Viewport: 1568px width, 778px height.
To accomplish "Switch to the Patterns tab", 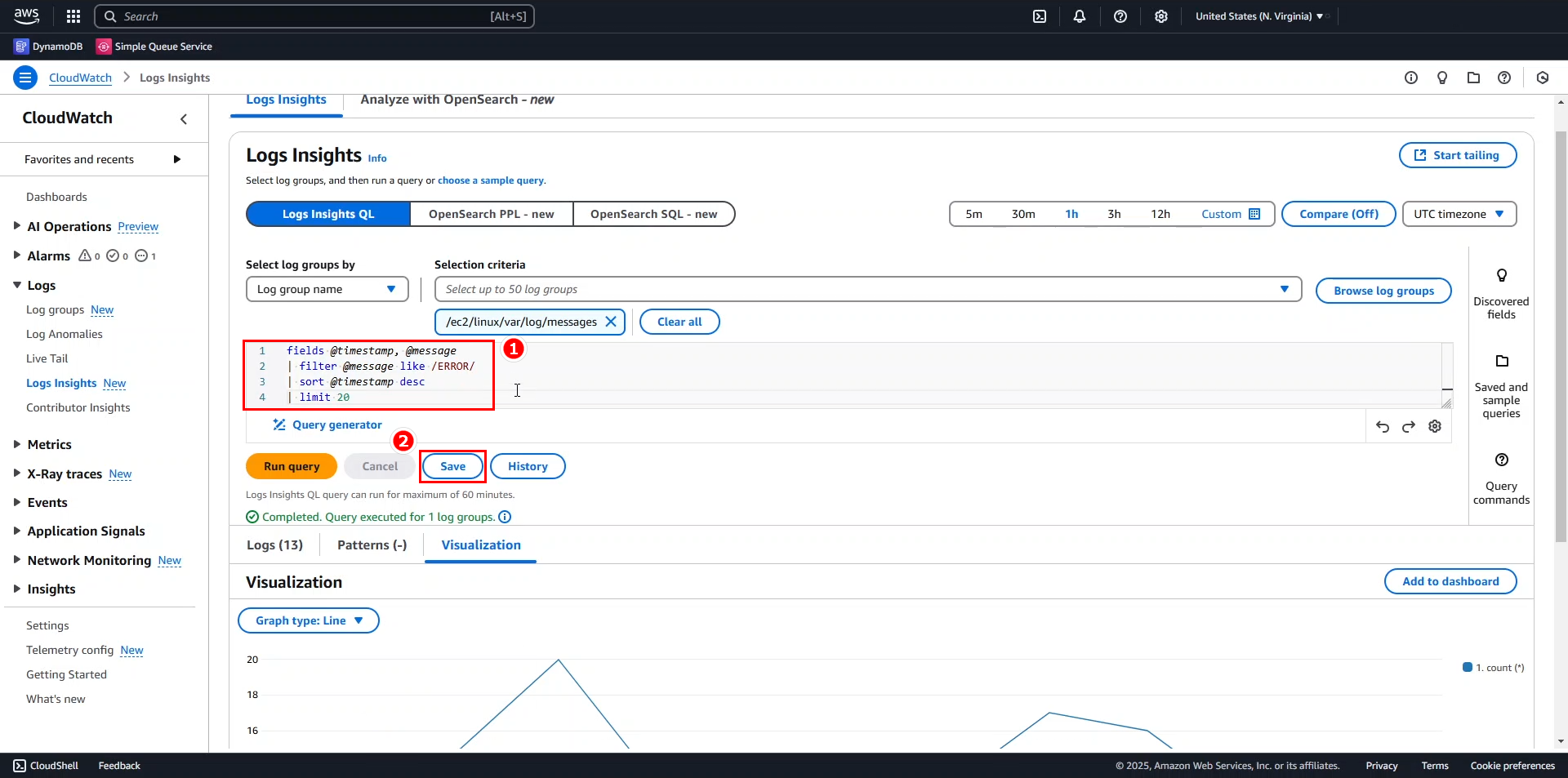I will (x=372, y=545).
